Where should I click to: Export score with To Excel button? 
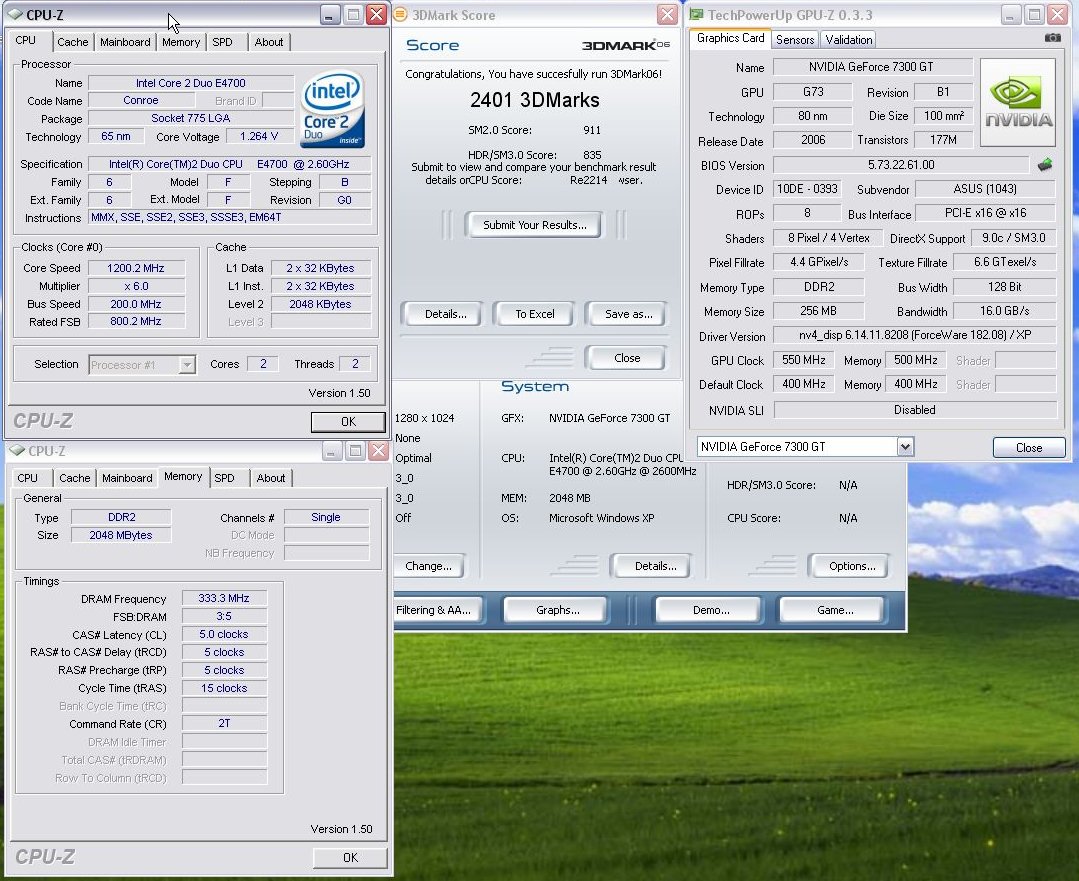[x=535, y=314]
